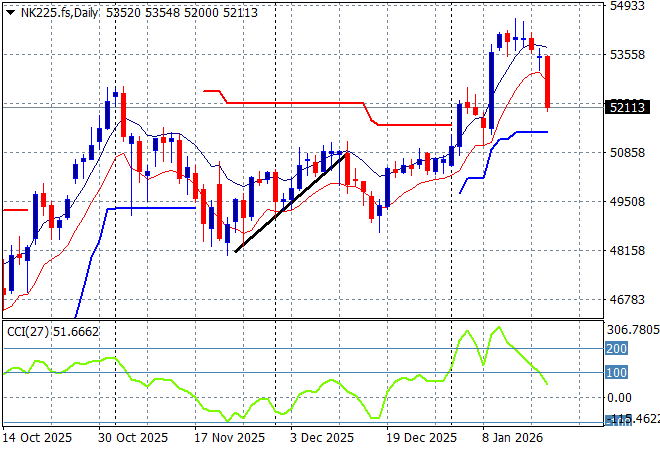Viewport: 660px width, 450px height.
Task: Click the CCI(27) indicator label
Action: pyautogui.click(x=28, y=330)
